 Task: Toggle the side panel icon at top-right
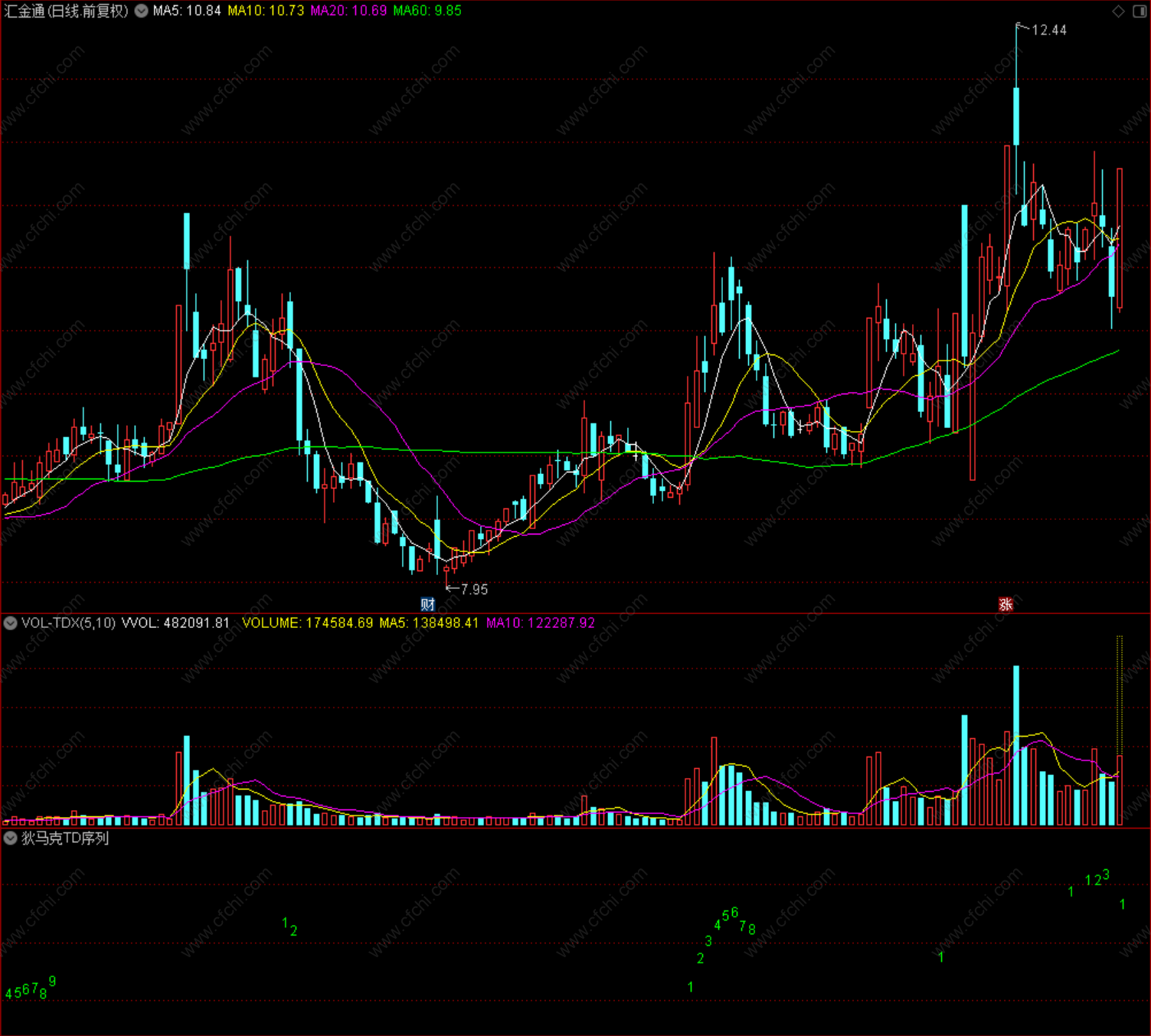(x=1139, y=11)
